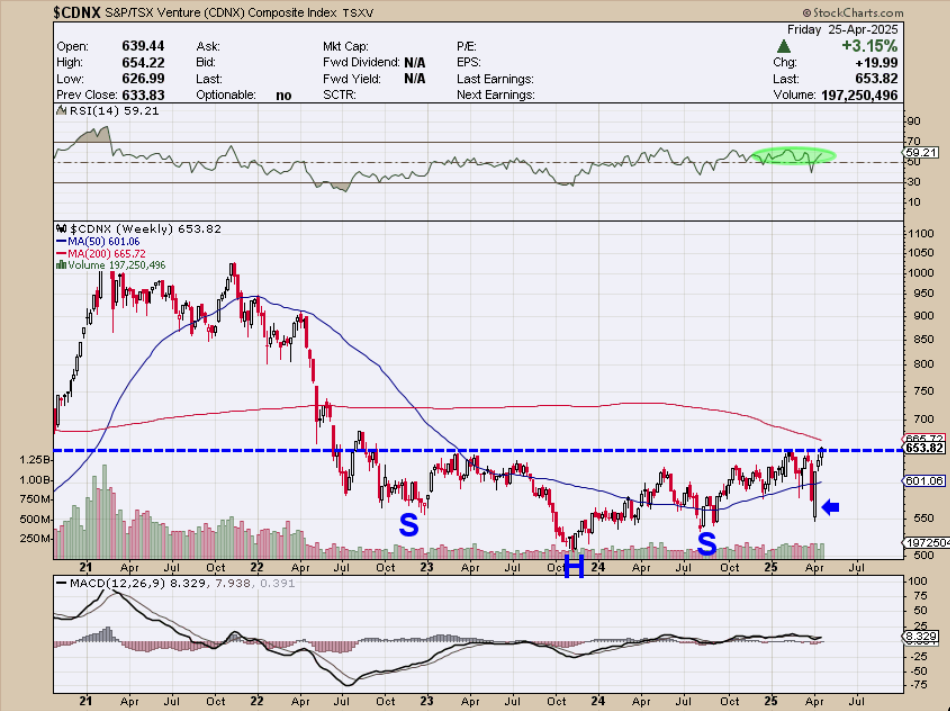
Task: Click the 1000 price axis label
Action: pyautogui.click(x=921, y=273)
